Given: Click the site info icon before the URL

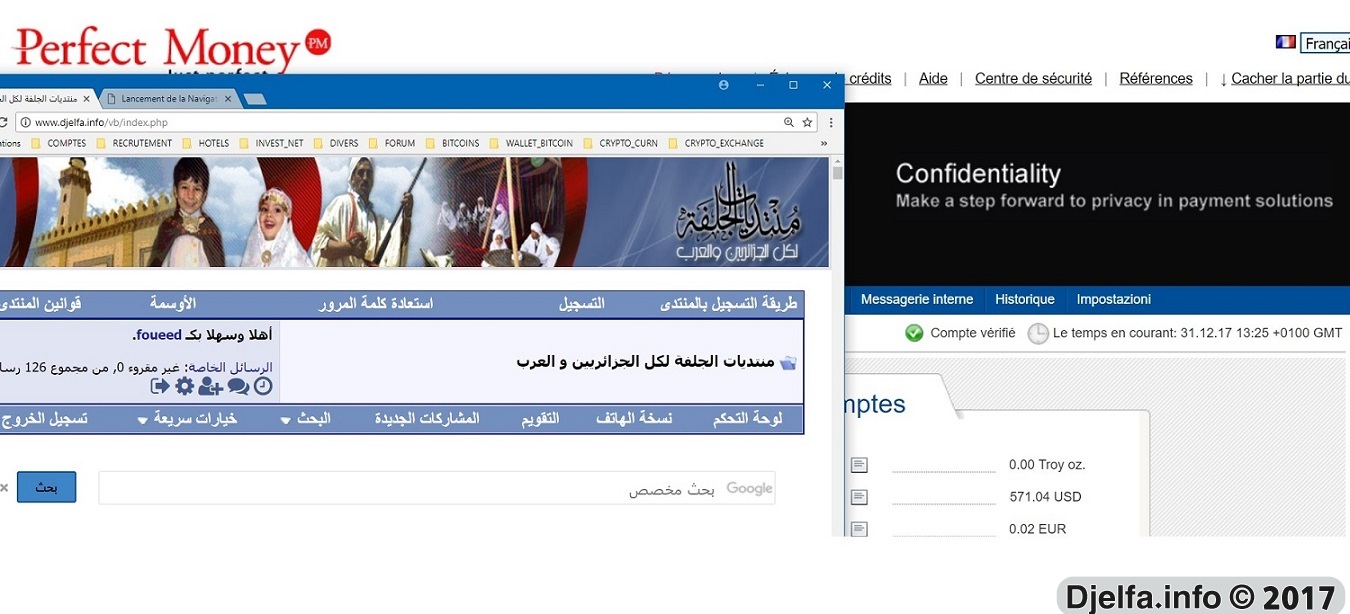Looking at the screenshot, I should pyautogui.click(x=24, y=122).
